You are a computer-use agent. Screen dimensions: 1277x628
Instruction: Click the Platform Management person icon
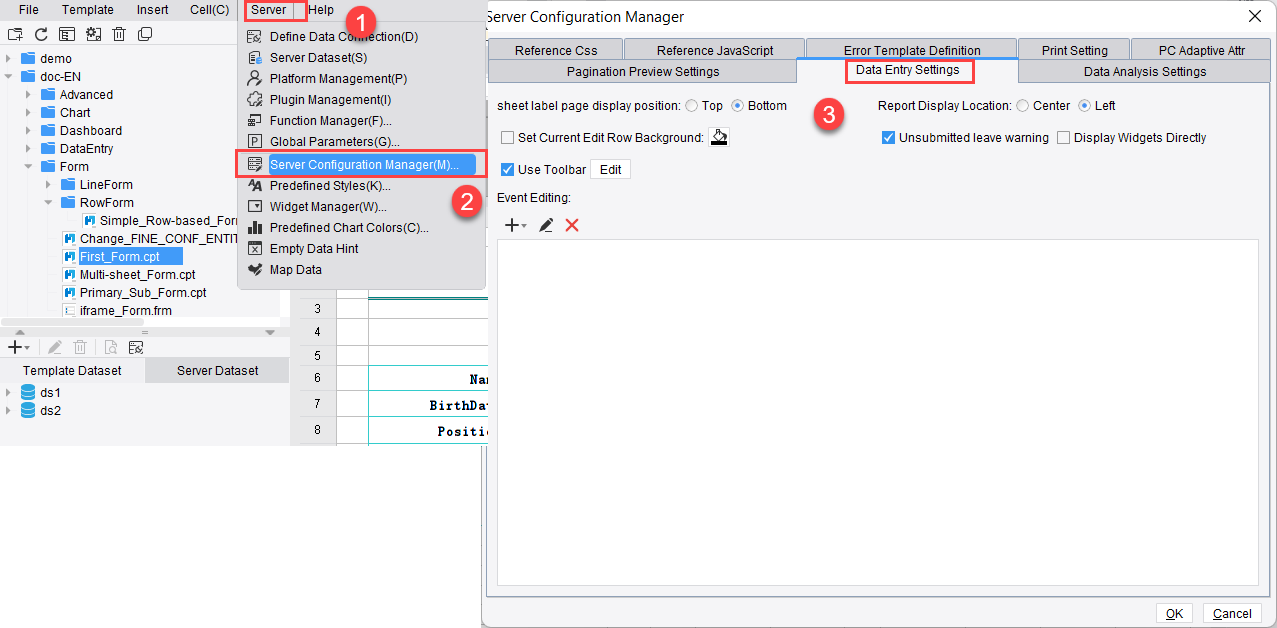(x=254, y=79)
